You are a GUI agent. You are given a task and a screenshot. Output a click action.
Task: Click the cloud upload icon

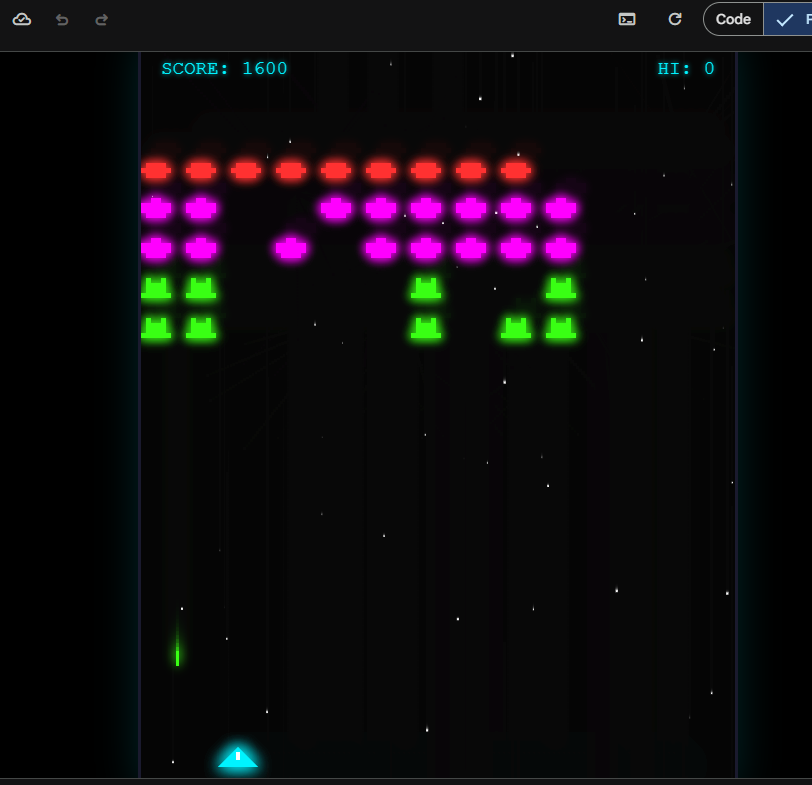point(21,19)
